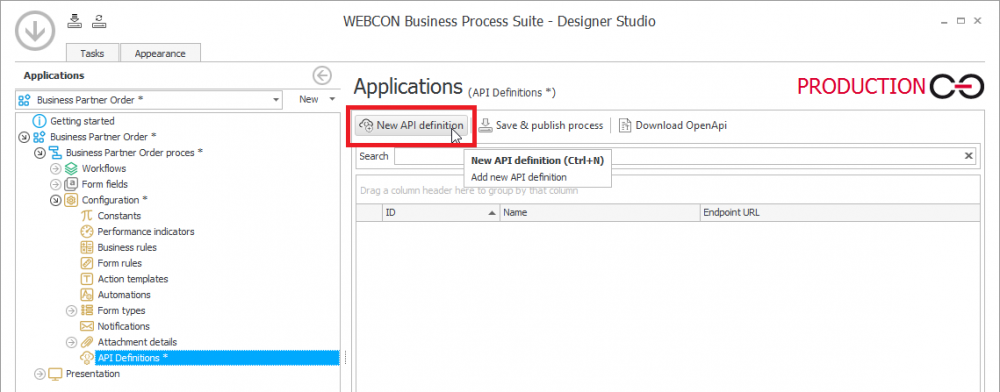
Task: Select Form rules in the tree
Action: pos(119,263)
